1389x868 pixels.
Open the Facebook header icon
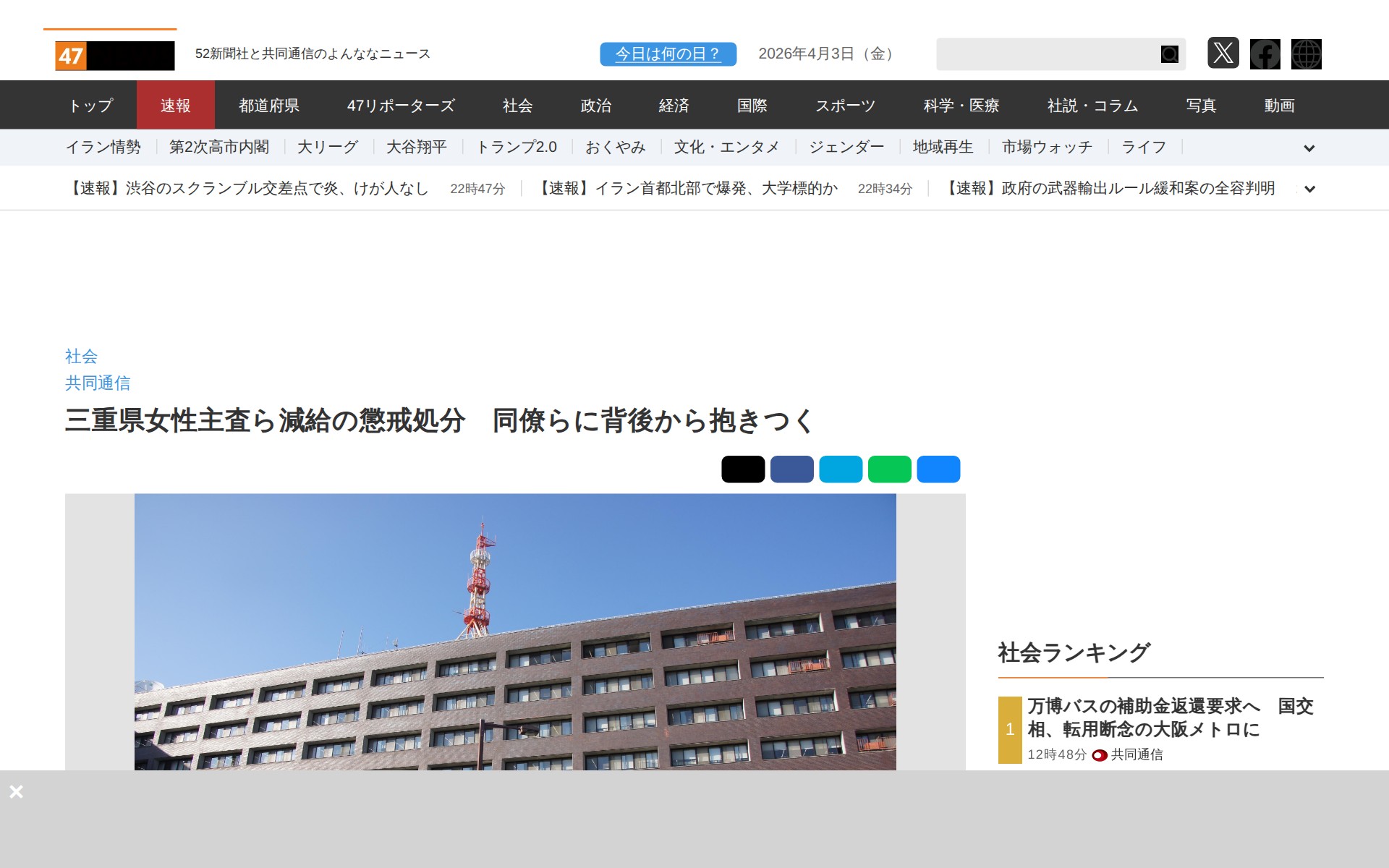(x=1265, y=54)
